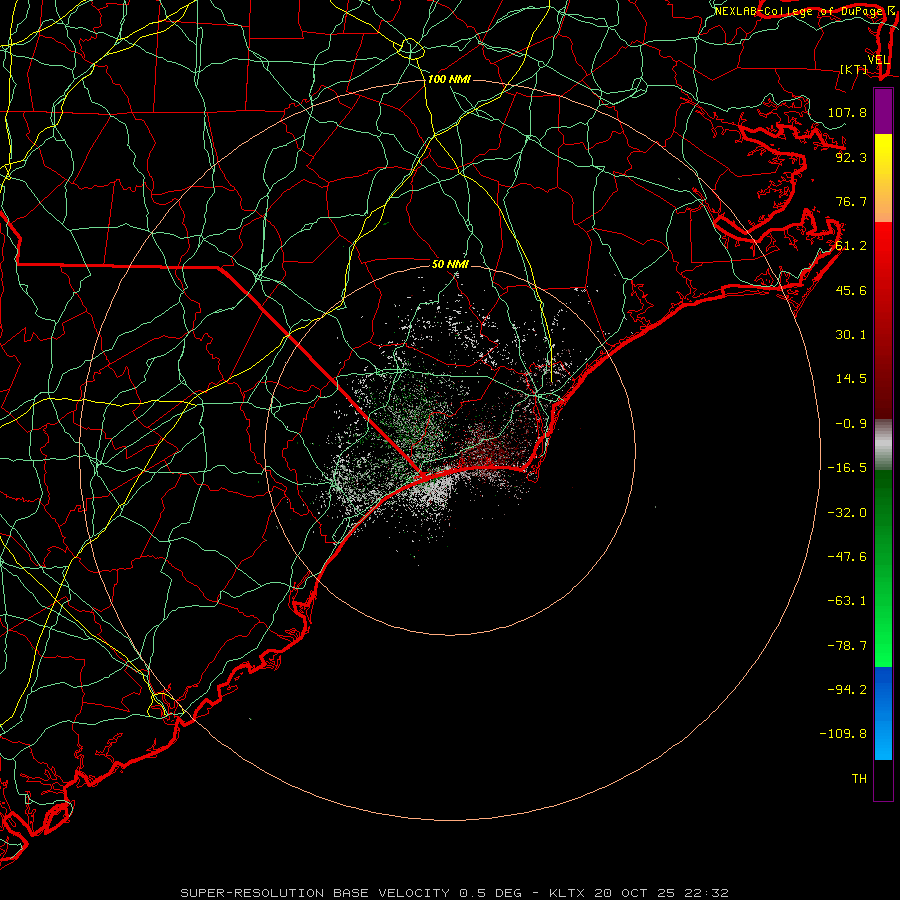Image resolution: width=900 pixels, height=900 pixels.
Task: Click the [KT] units label
Action: (x=854, y=69)
